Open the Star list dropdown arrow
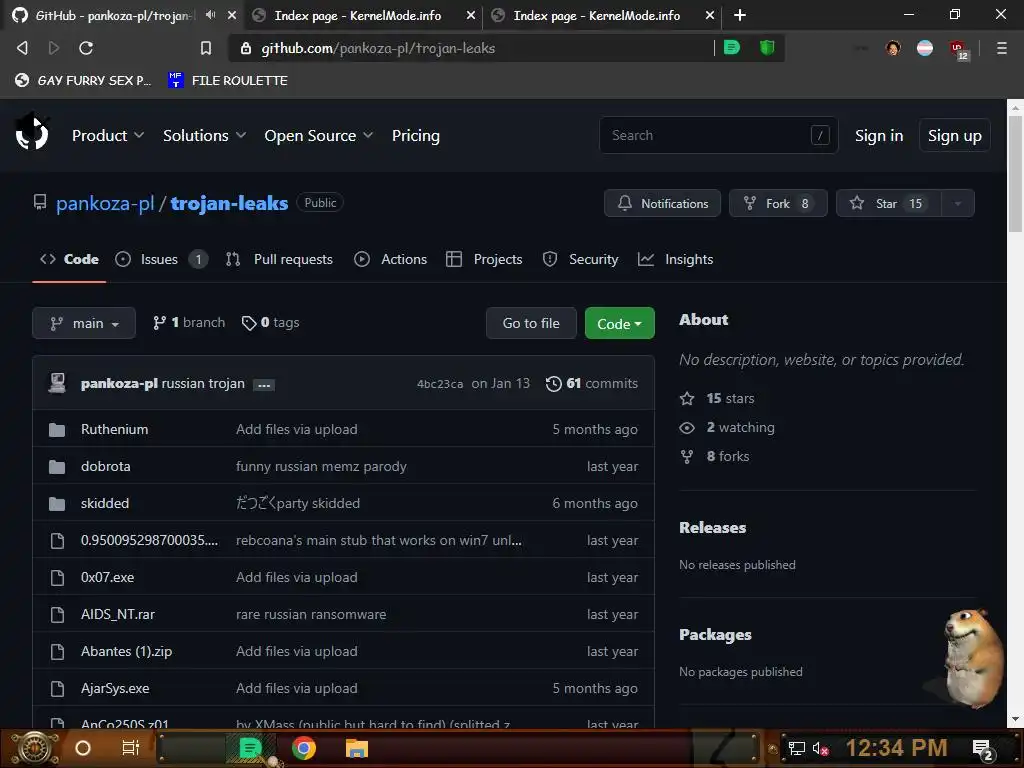This screenshot has height=768, width=1024. click(x=957, y=203)
